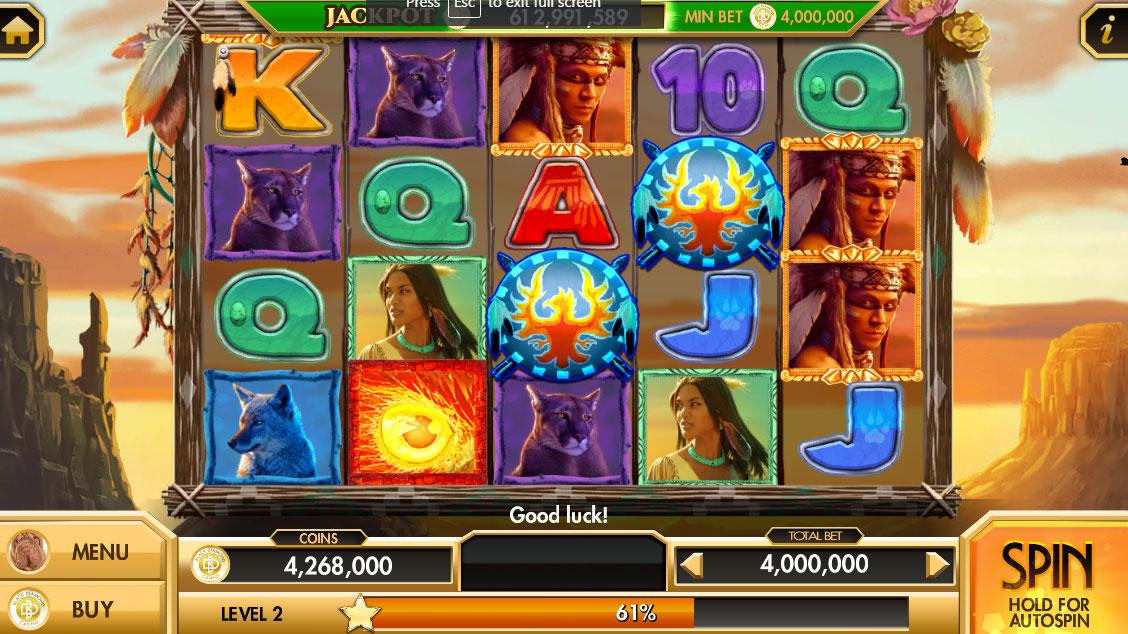Click the red A reel symbol
Screen dimensions: 1128x634
click(561, 204)
